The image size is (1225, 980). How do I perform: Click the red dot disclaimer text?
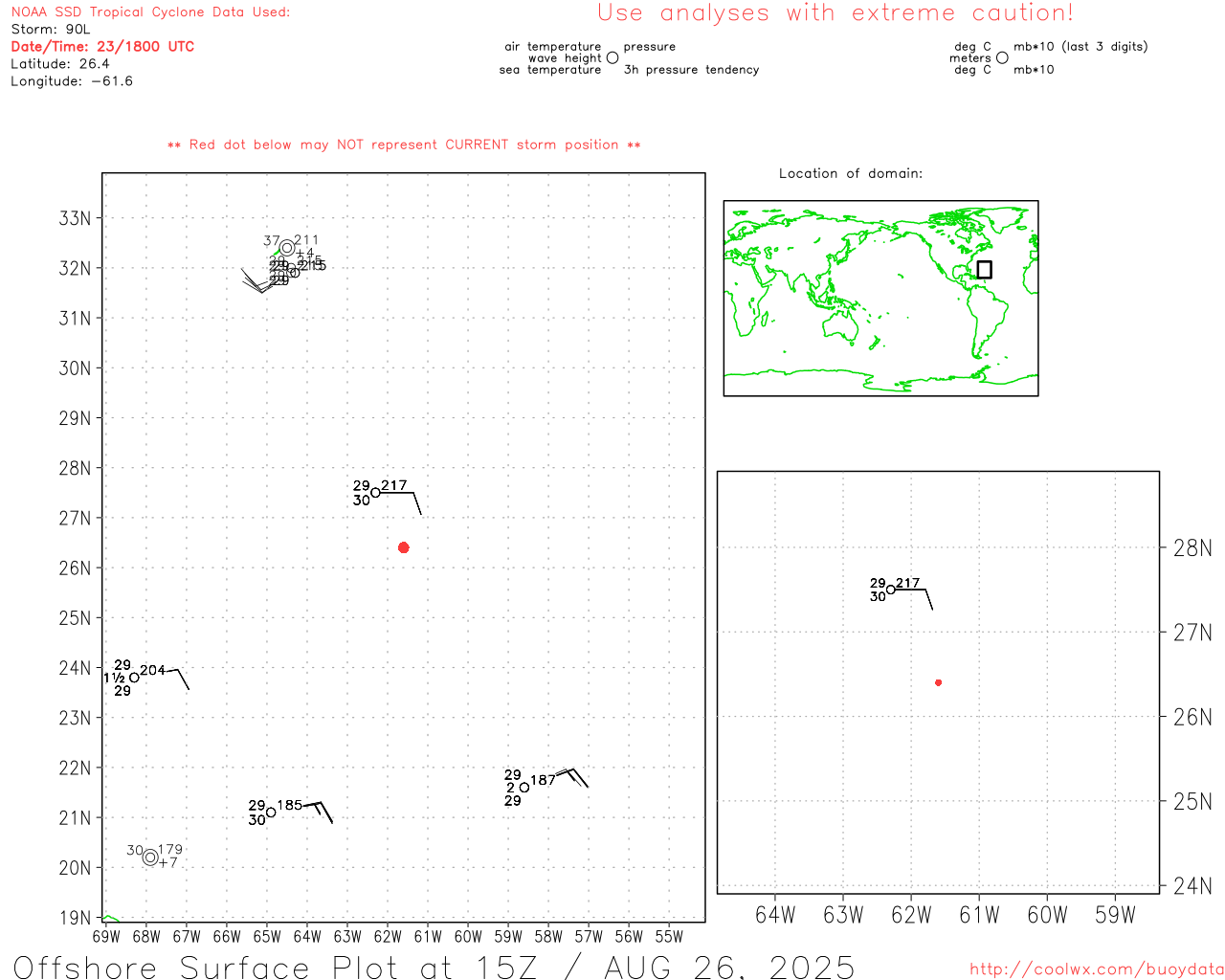point(404,145)
